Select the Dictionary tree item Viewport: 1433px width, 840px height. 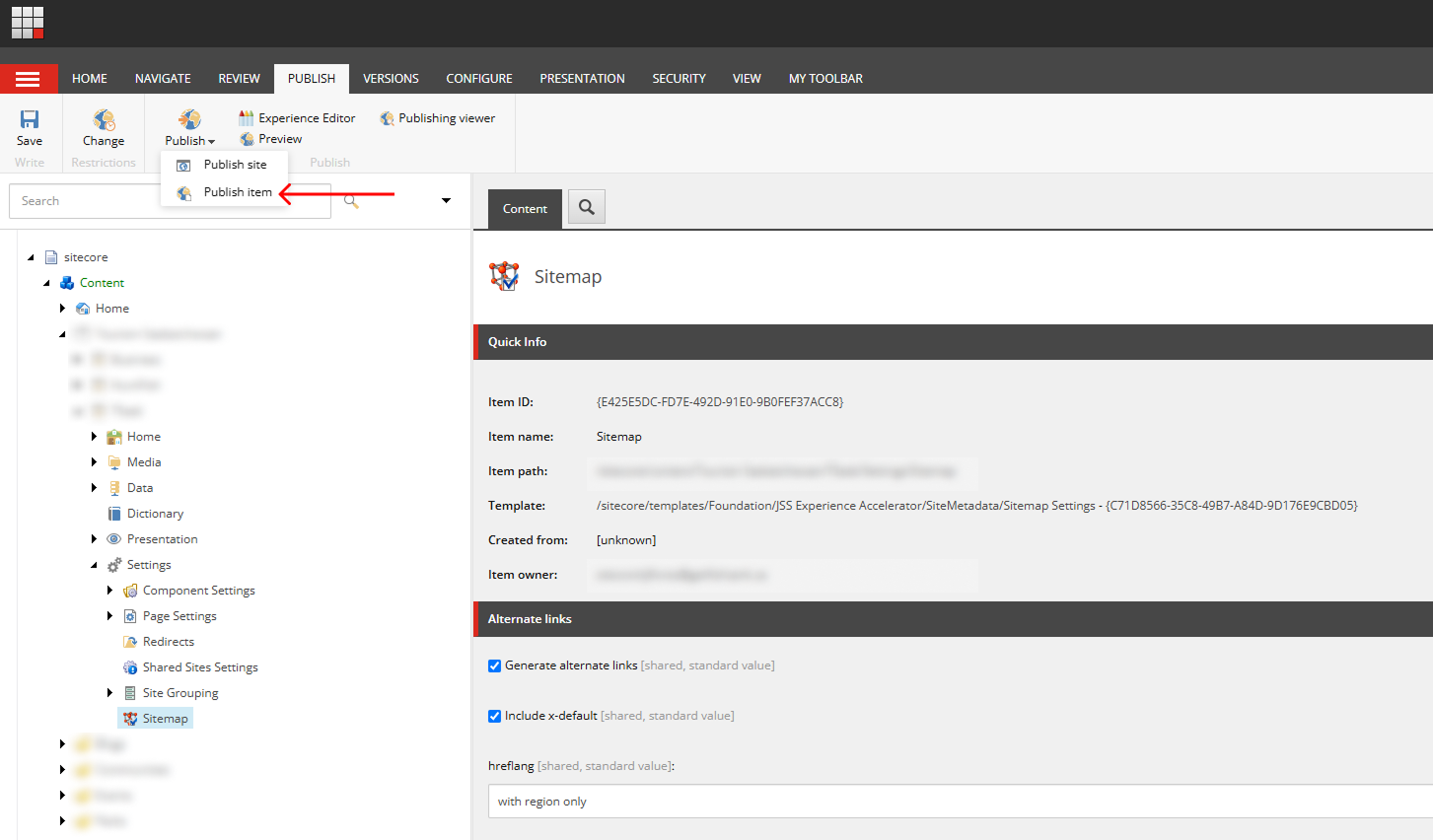tap(155, 514)
